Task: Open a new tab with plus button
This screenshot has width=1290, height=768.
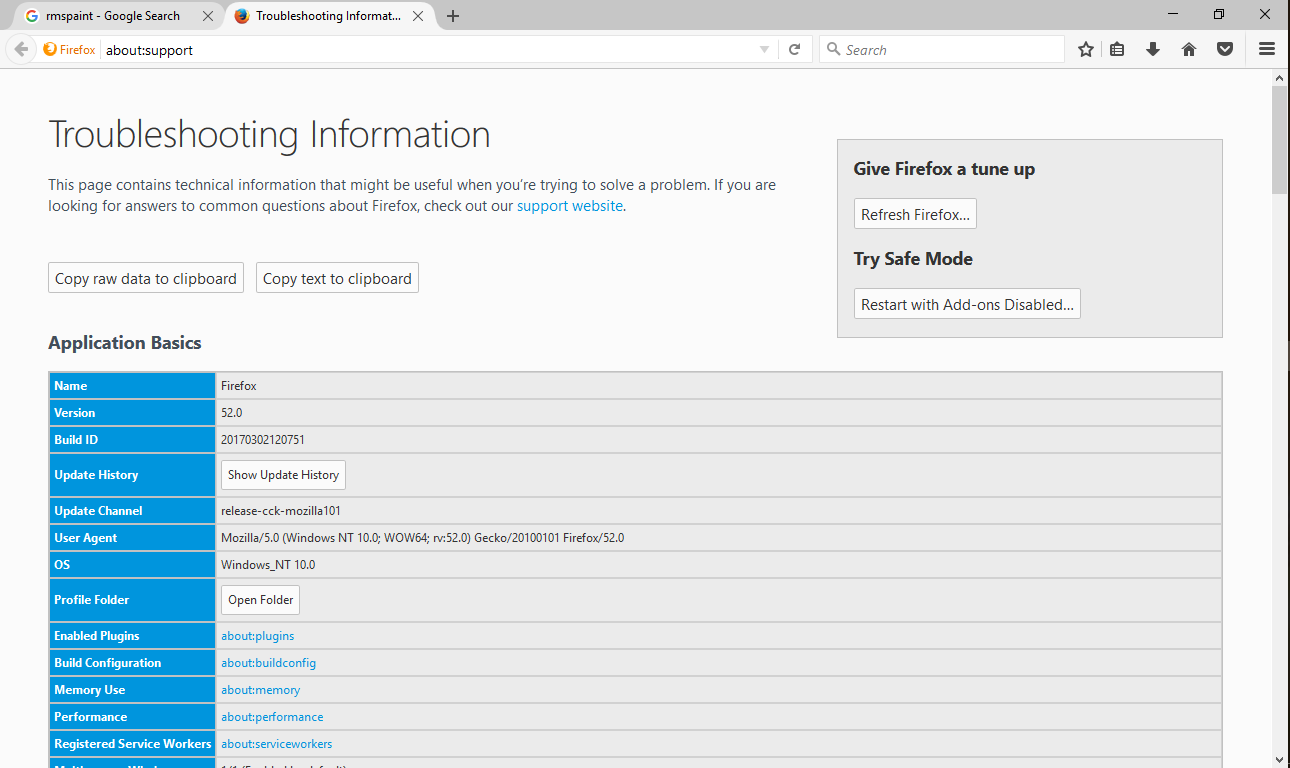Action: coord(453,16)
